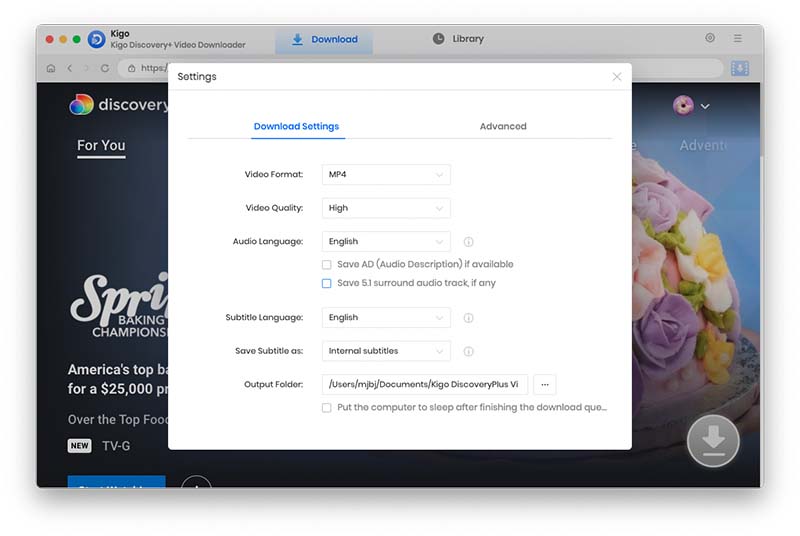Click the large round download button
The image size is (800, 536).
coord(713,441)
